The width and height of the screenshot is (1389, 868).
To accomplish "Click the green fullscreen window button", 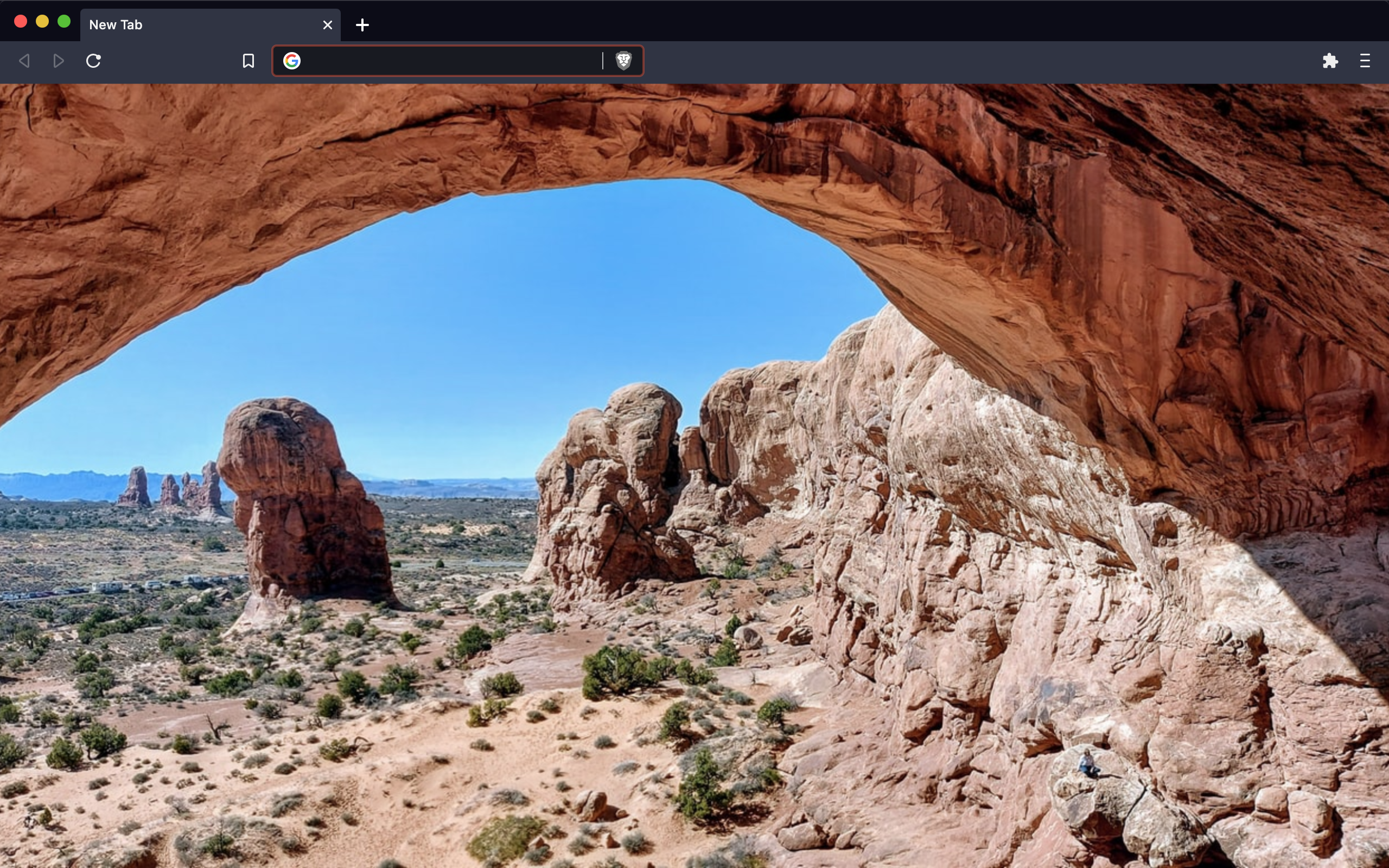I will tap(64, 22).
